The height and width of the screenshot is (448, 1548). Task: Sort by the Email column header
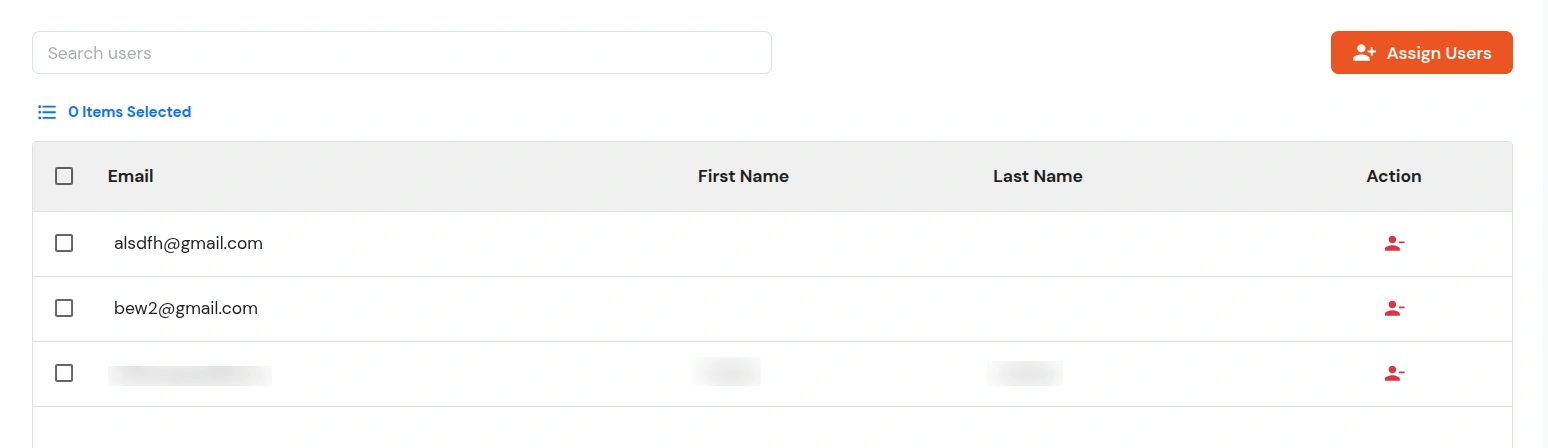(130, 176)
